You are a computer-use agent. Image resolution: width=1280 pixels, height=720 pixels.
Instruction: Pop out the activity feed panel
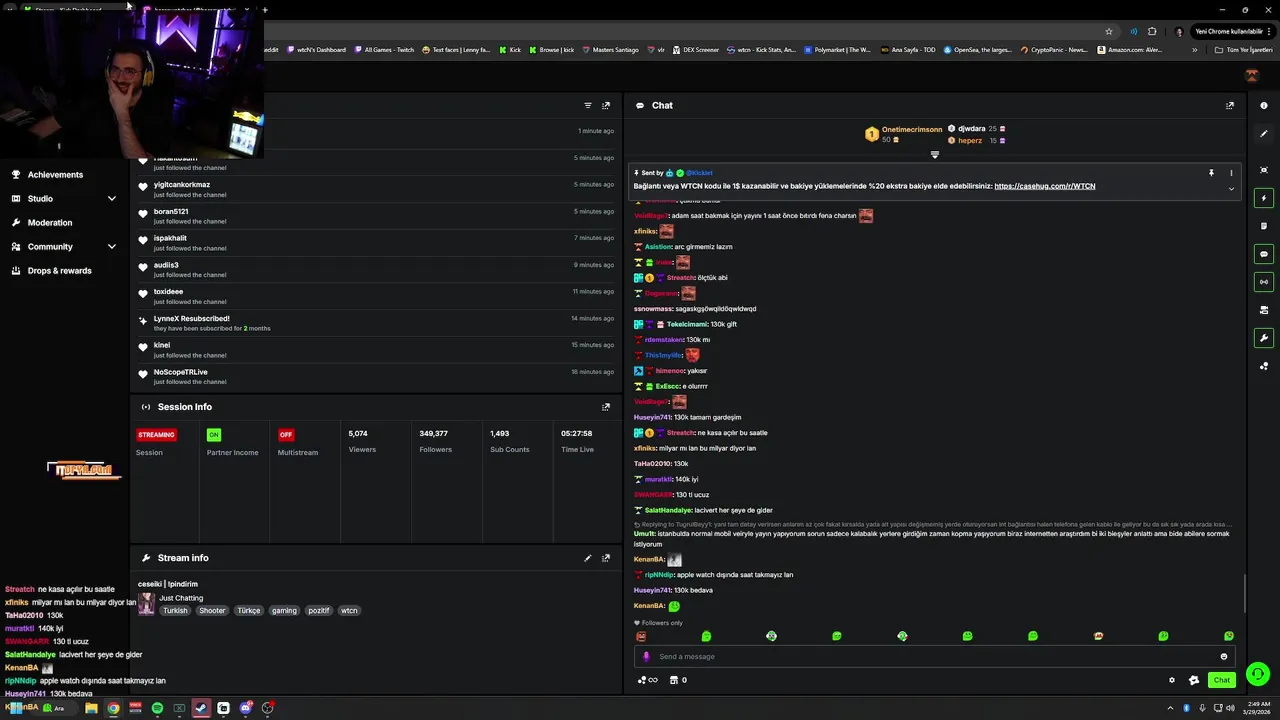tap(605, 105)
